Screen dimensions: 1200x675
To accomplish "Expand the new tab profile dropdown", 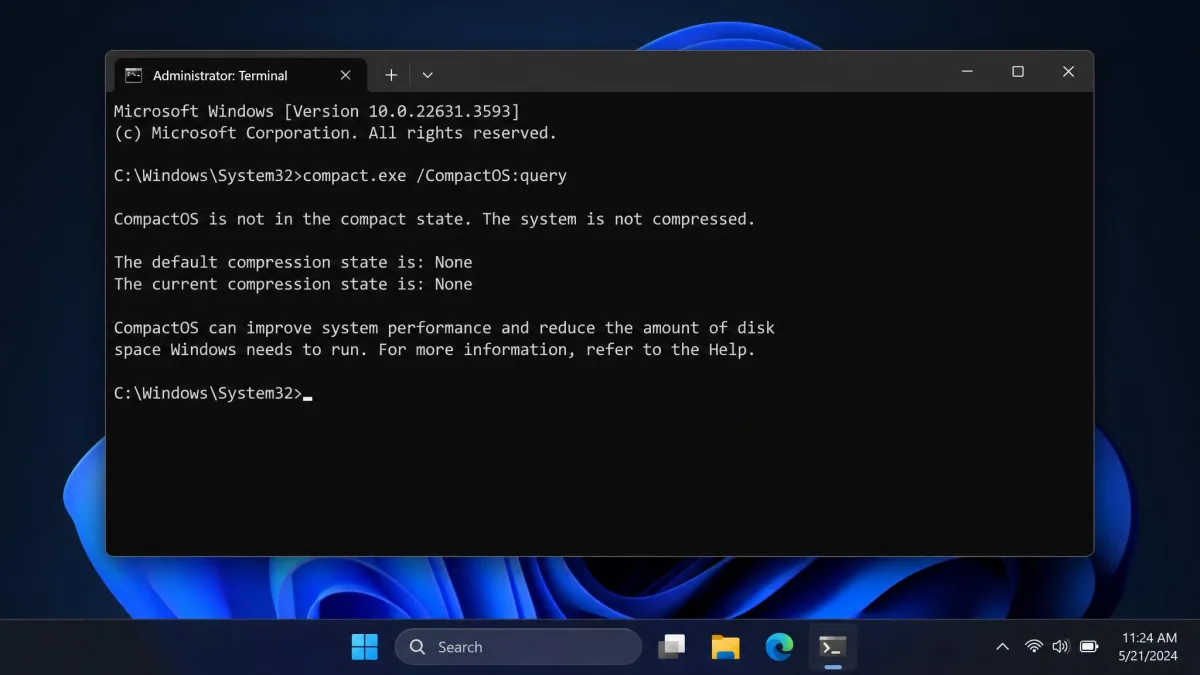I will [x=427, y=75].
